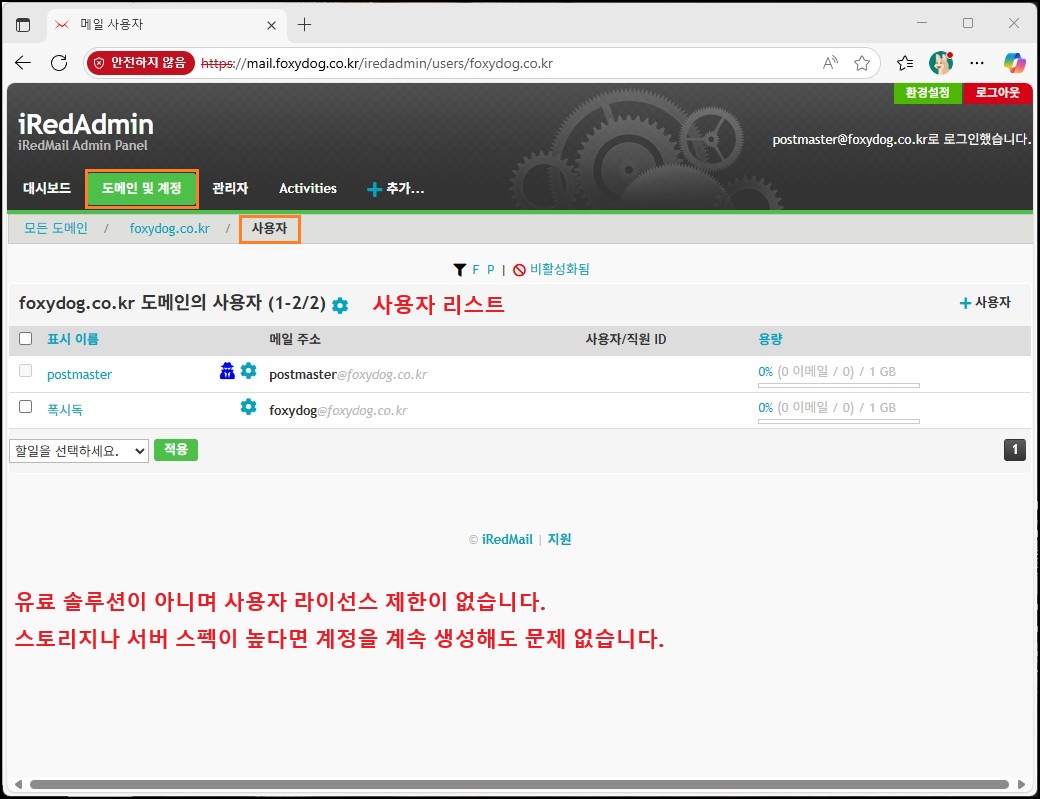Check the 폭시독 row checkbox
This screenshot has height=799, width=1040.
pos(25,406)
